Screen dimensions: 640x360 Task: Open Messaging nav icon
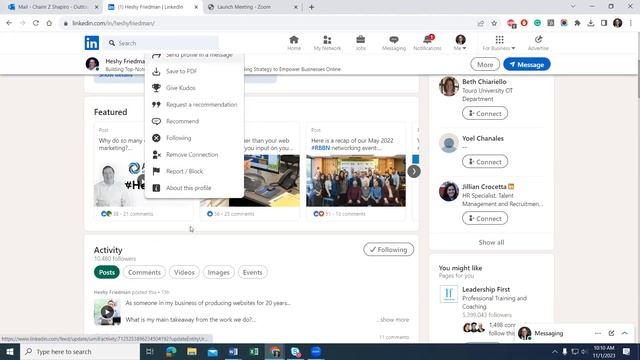click(394, 43)
